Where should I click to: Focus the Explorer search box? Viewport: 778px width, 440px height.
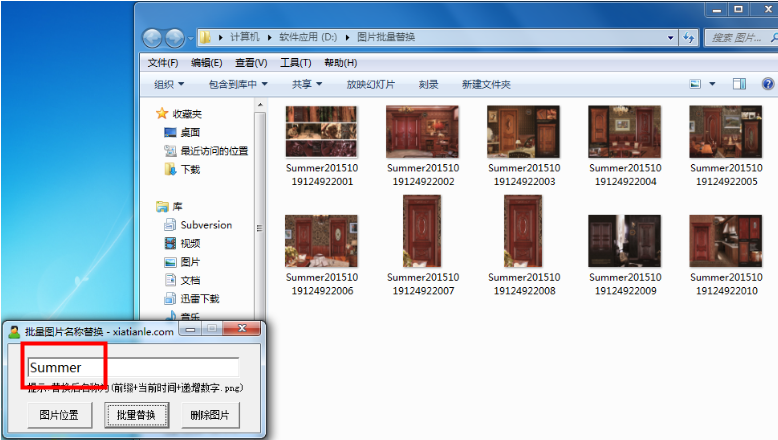click(x=740, y=38)
